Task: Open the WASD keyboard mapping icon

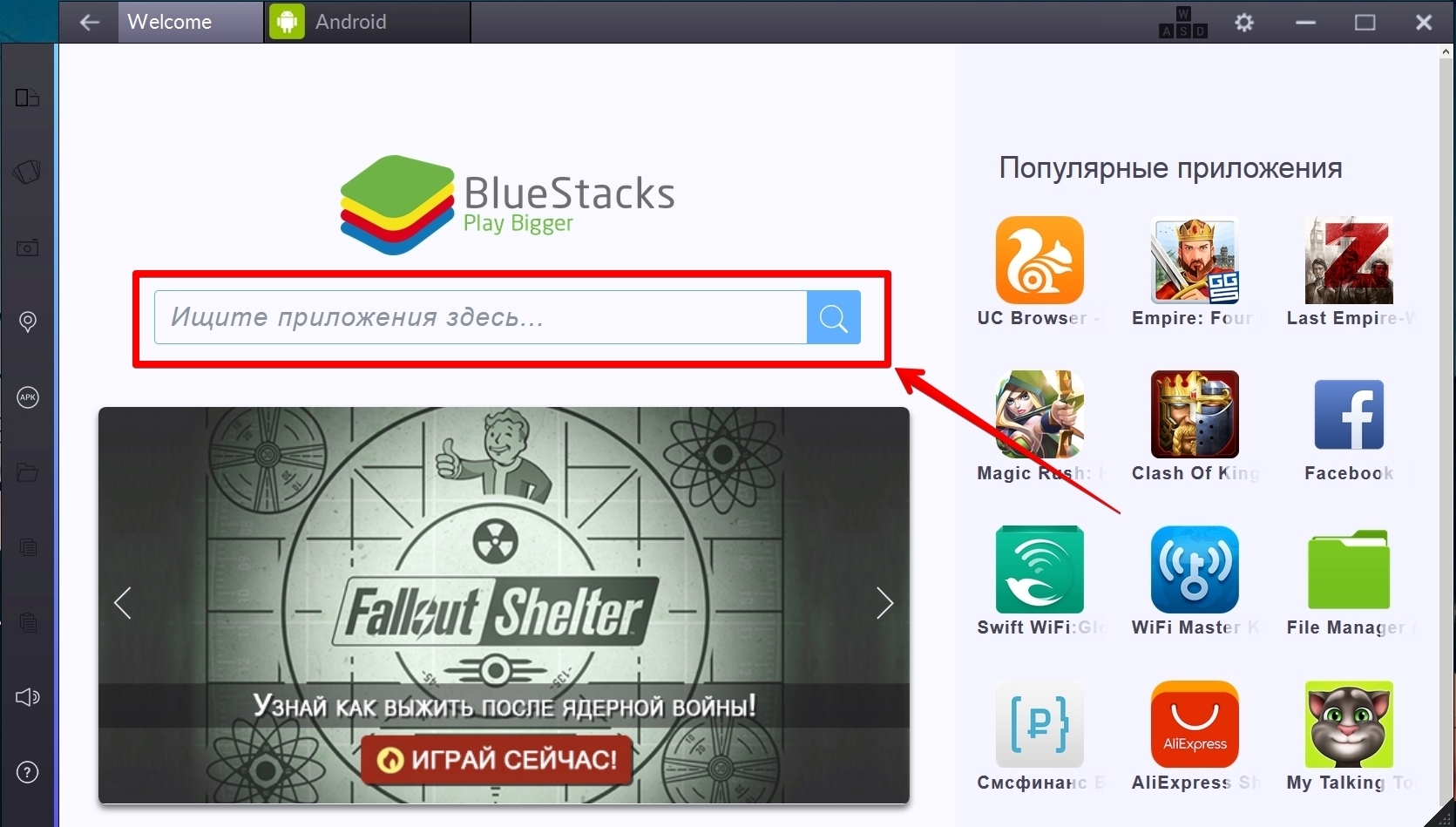Action: (x=1182, y=23)
